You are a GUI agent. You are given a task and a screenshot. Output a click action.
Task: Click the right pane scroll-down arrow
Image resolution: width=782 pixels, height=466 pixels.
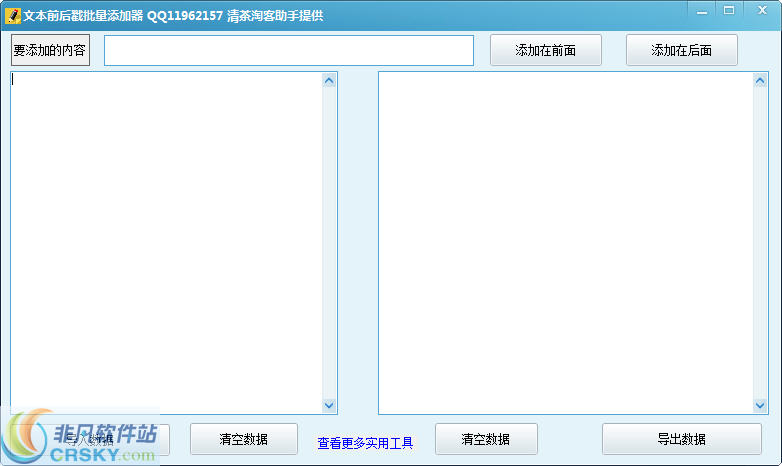pyautogui.click(x=760, y=405)
